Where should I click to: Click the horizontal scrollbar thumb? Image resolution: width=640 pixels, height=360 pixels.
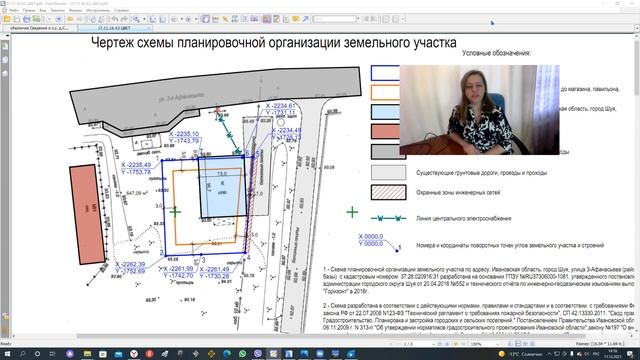click(x=331, y=336)
